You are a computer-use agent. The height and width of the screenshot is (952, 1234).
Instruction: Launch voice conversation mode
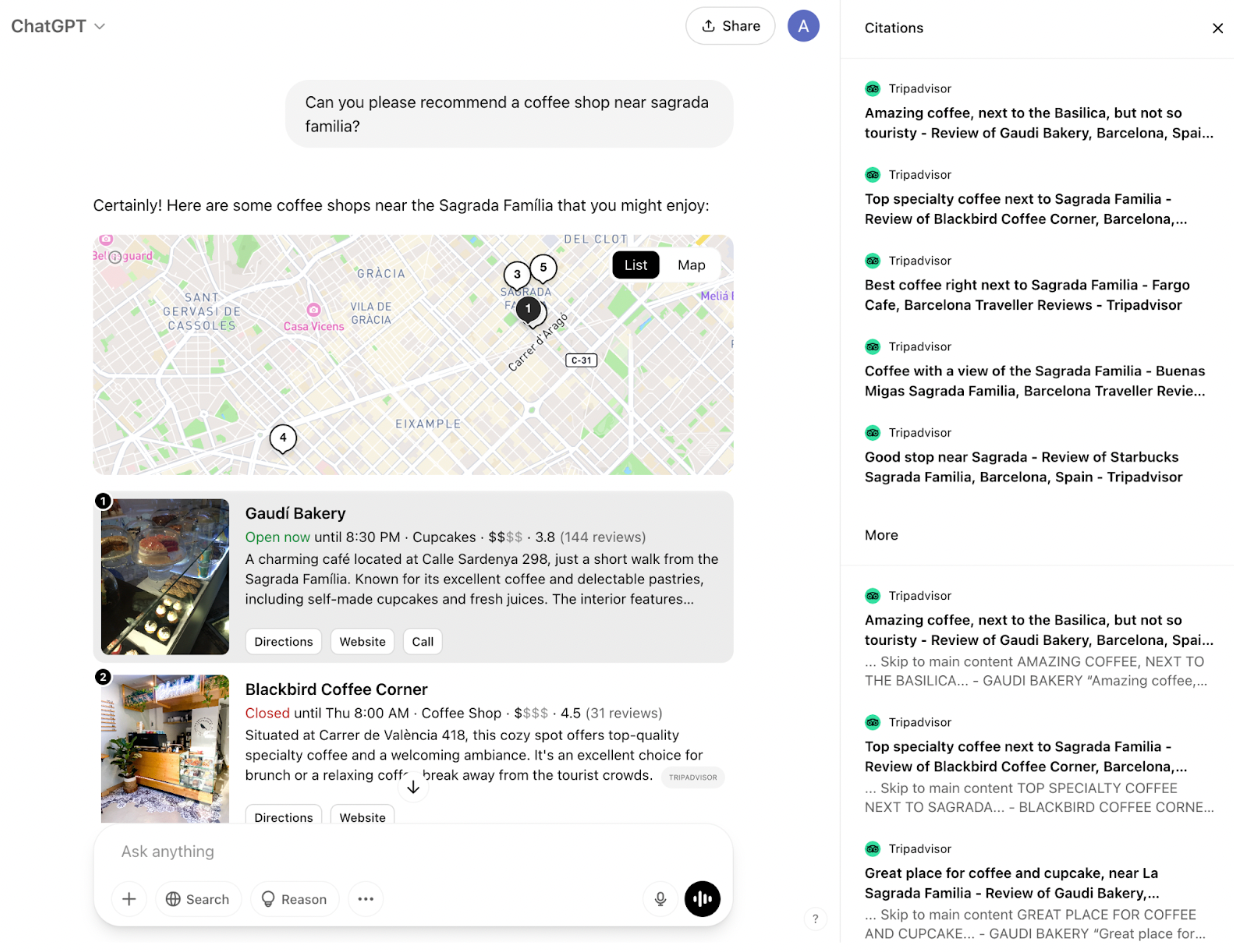pyautogui.click(x=702, y=899)
